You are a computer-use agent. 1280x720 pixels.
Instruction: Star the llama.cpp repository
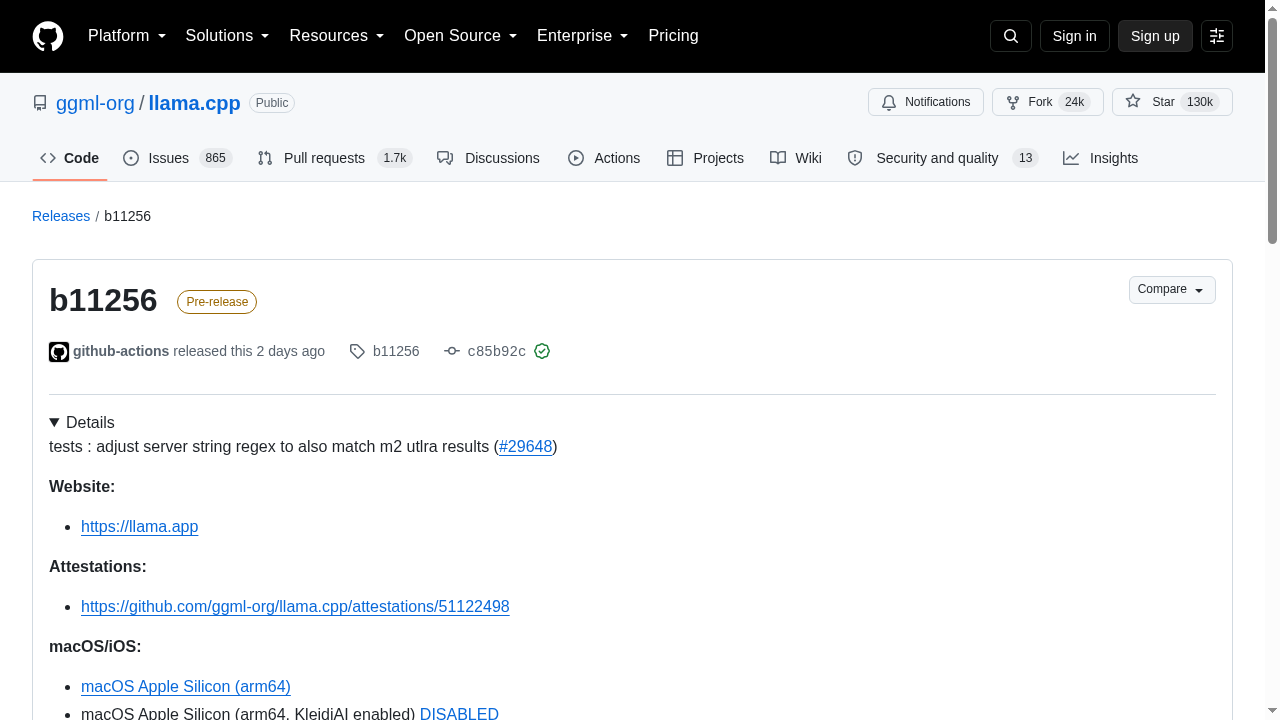coord(1172,102)
